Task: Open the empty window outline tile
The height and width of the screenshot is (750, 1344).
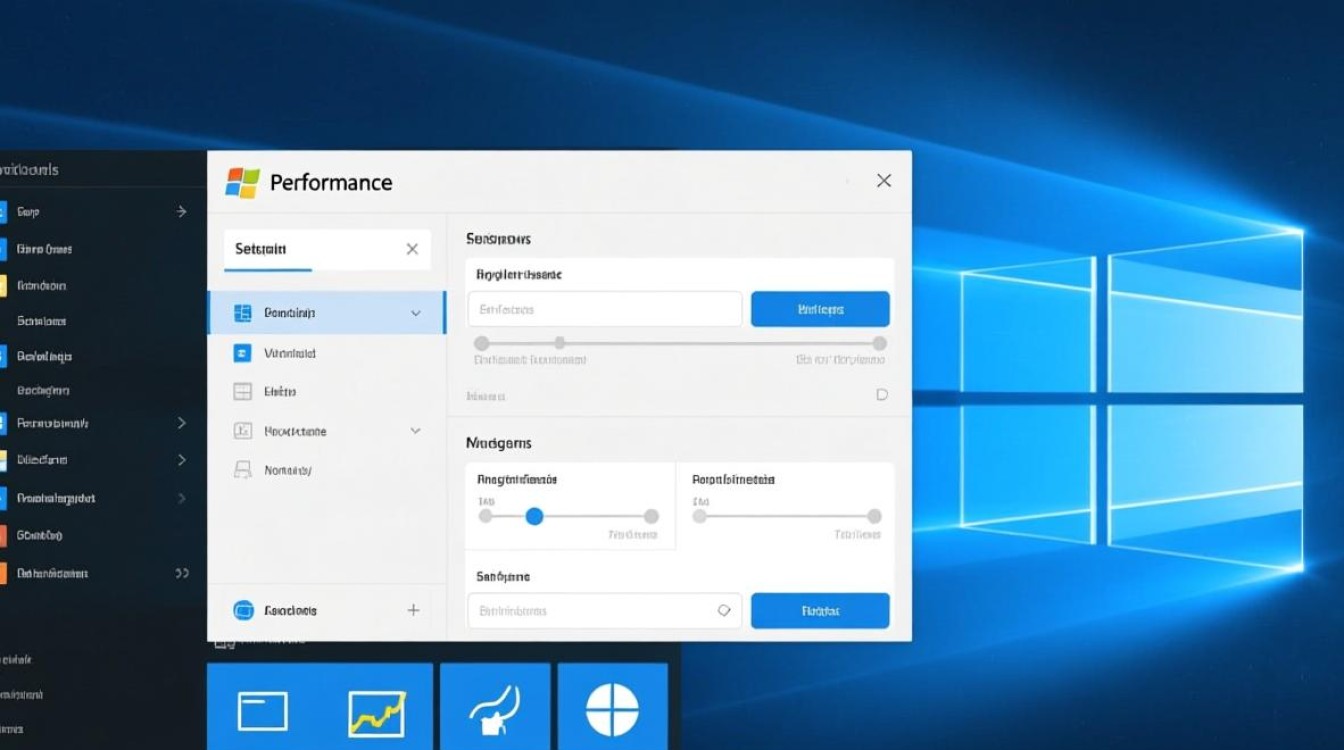Action: coord(262,712)
